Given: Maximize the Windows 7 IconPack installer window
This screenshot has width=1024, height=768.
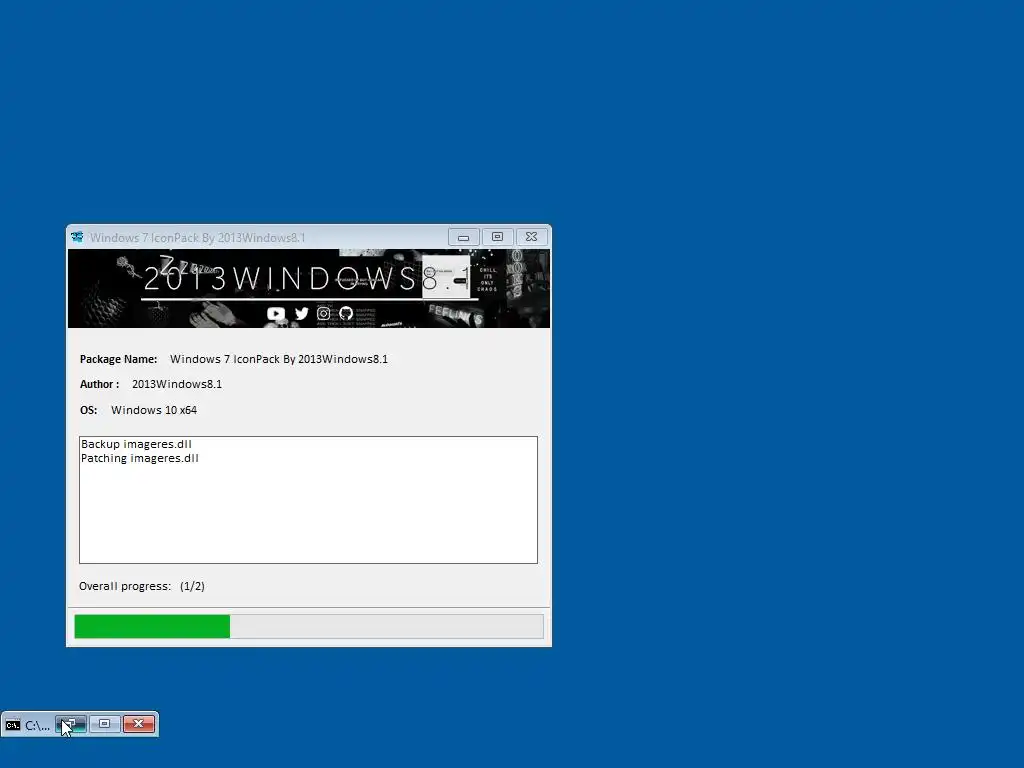Looking at the screenshot, I should [498, 237].
